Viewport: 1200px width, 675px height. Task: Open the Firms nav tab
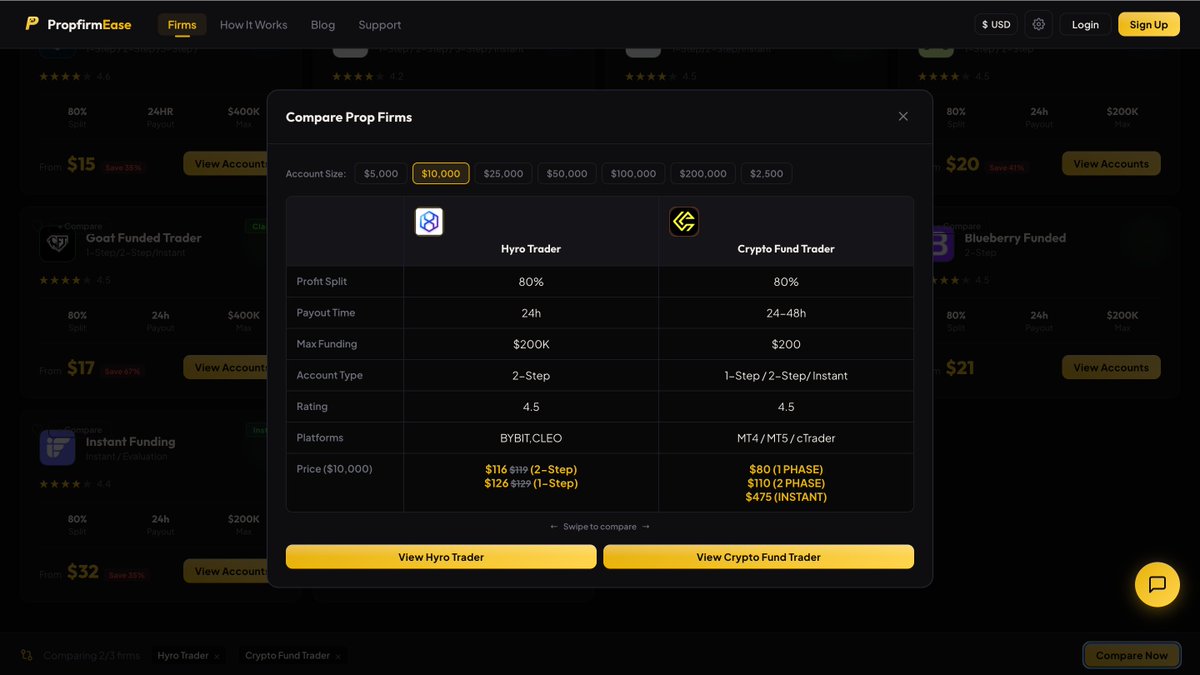pos(182,24)
